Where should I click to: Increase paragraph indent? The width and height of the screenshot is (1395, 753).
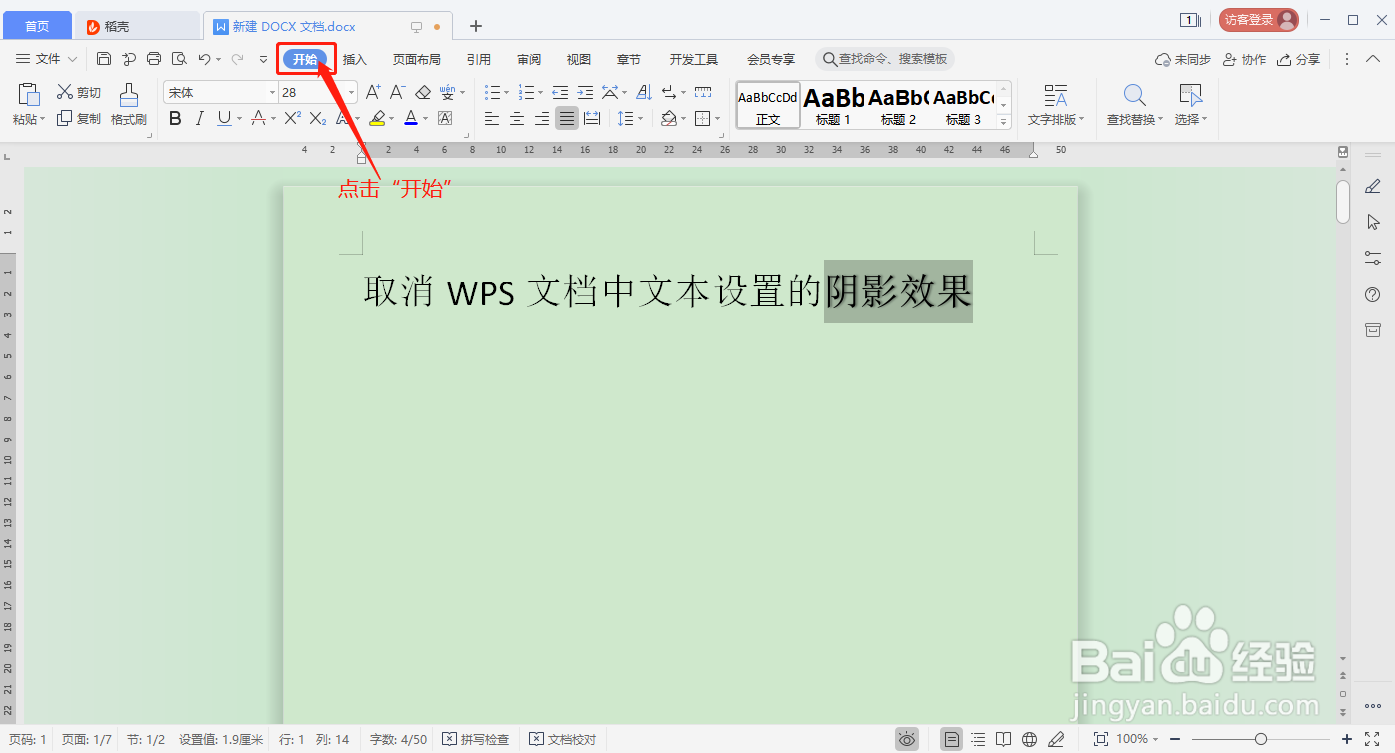coord(585,92)
